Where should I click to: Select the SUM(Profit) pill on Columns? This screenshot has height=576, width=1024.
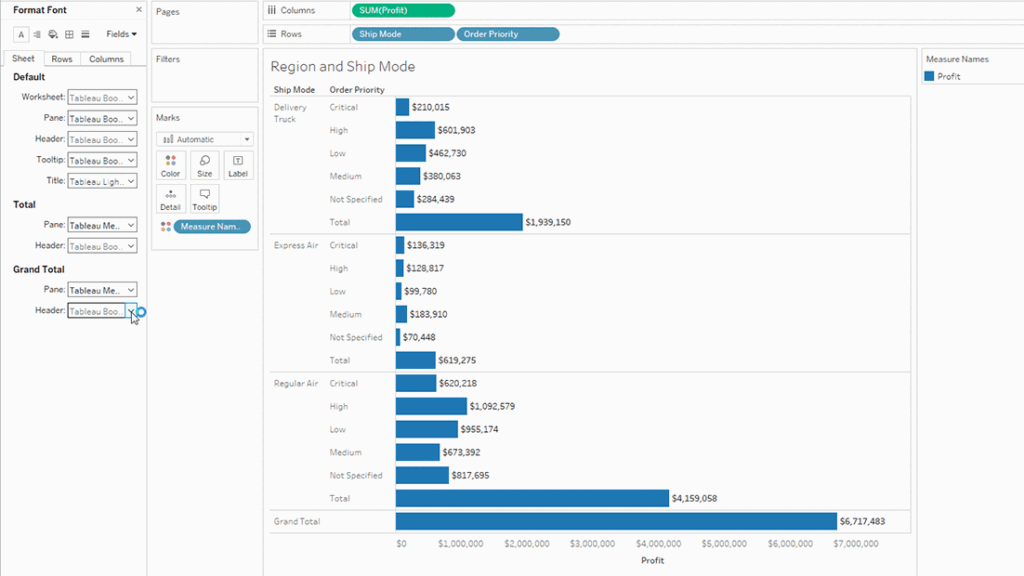(x=403, y=11)
